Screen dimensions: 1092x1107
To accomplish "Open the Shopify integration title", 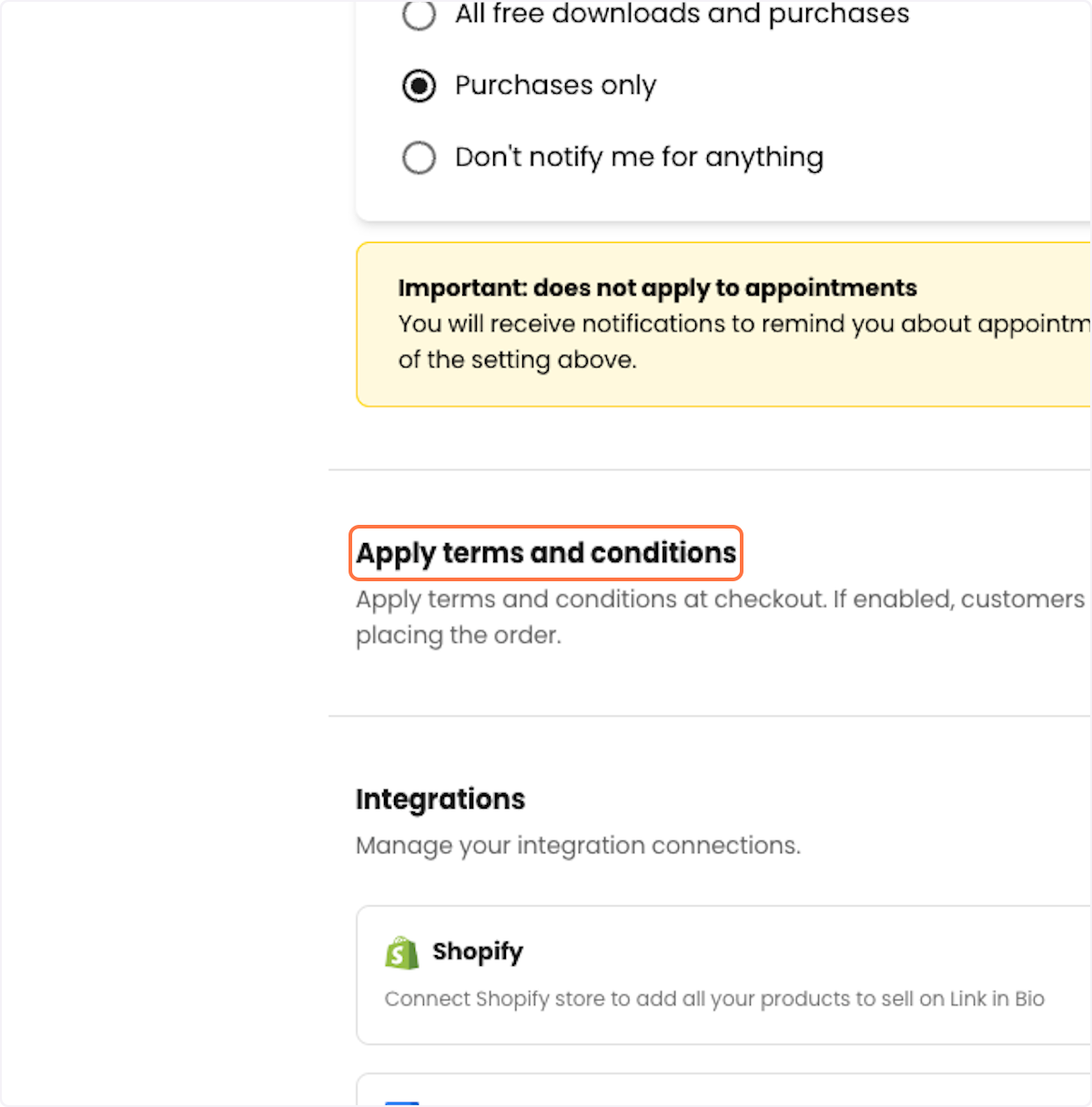I will pos(478,951).
